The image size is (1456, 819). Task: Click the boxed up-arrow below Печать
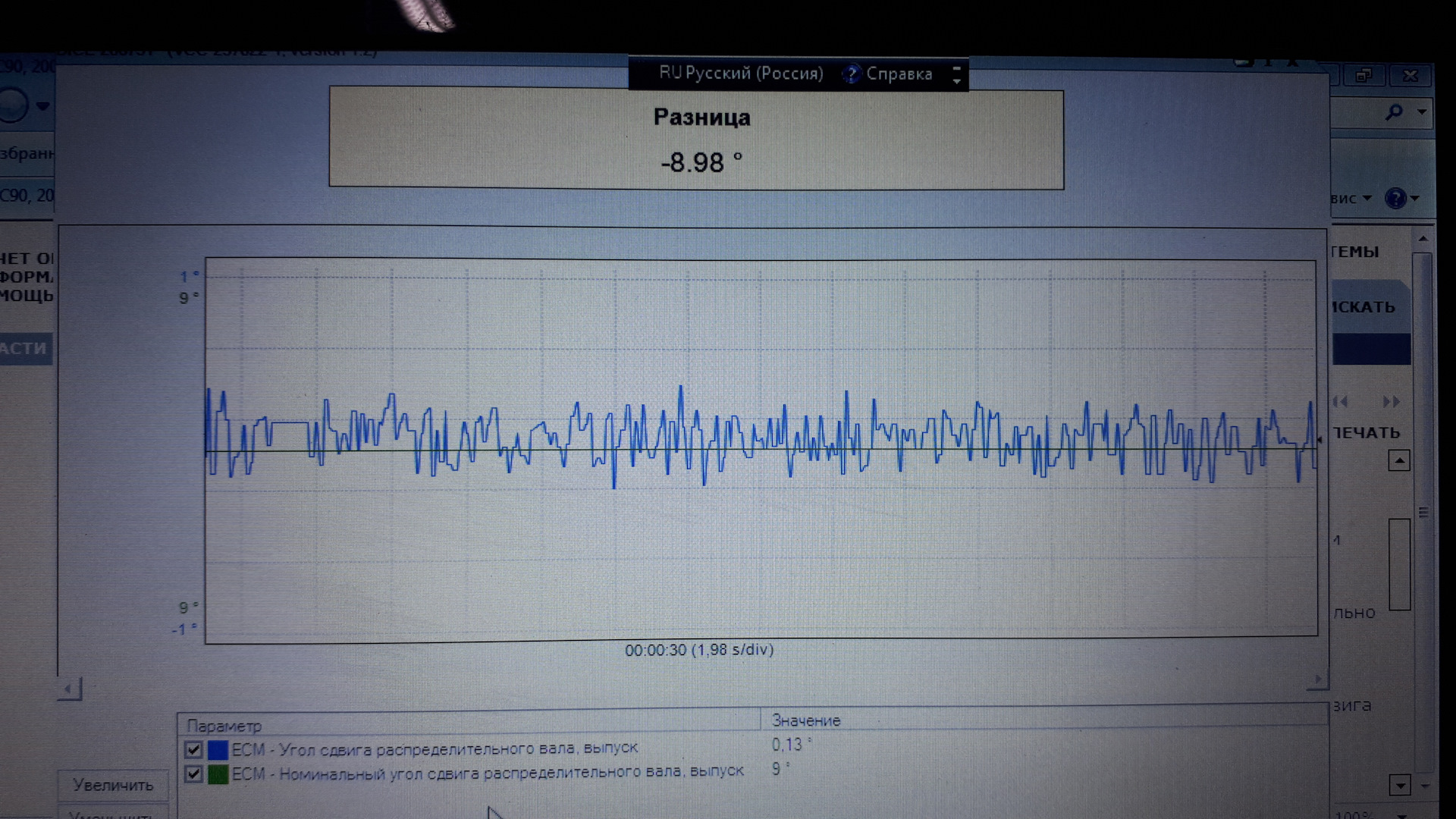click(x=1399, y=460)
